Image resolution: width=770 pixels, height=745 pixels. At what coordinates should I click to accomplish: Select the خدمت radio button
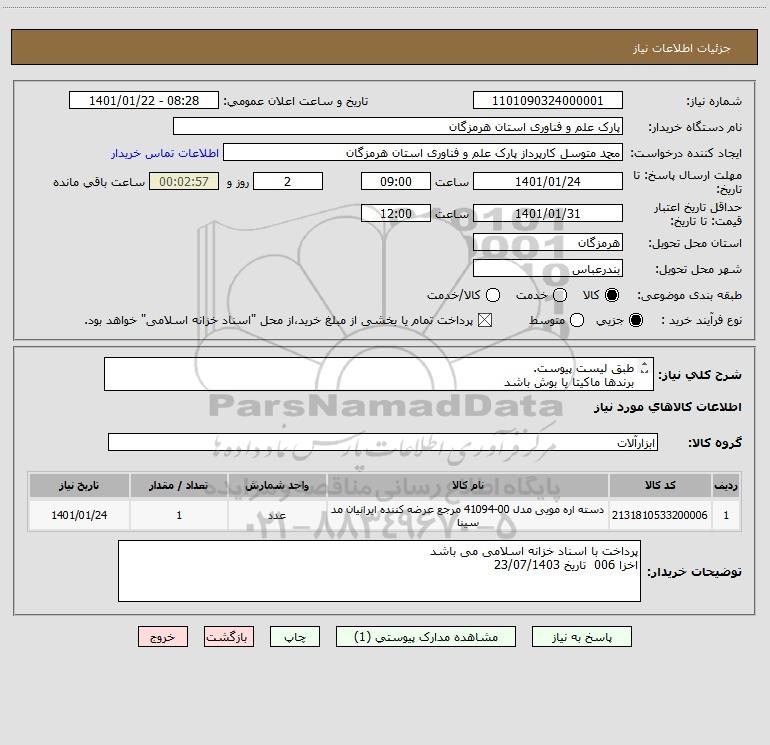pos(560,295)
